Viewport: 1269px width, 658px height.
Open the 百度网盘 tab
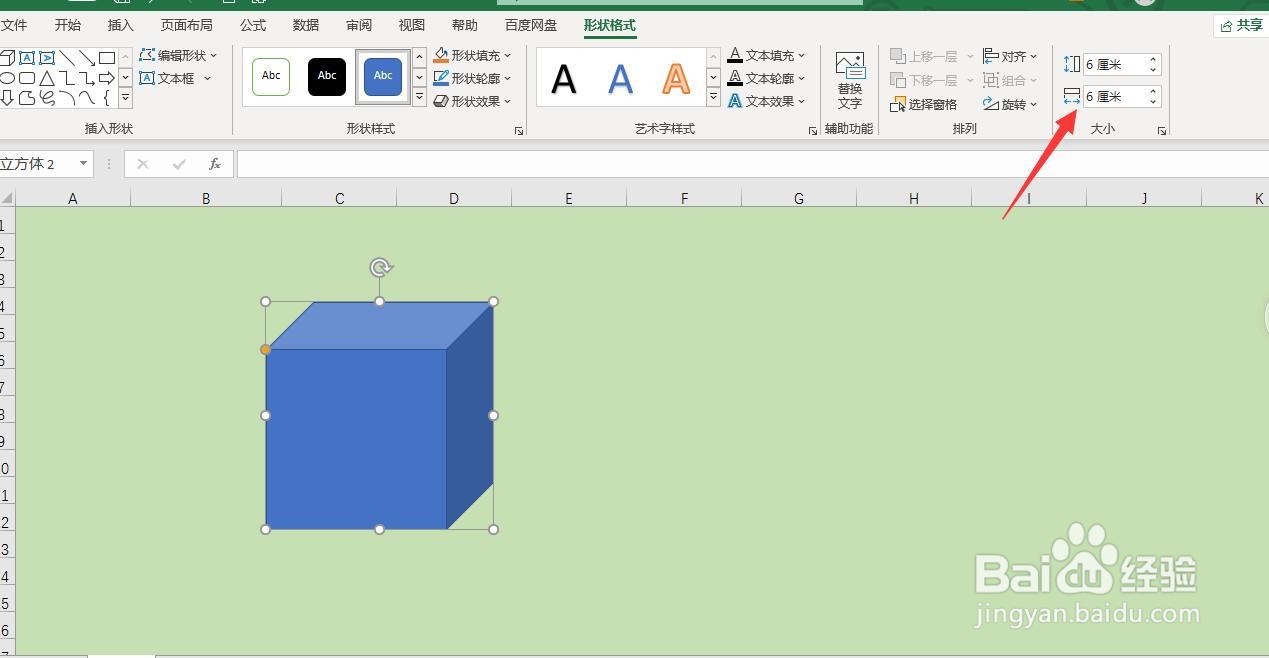pyautogui.click(x=531, y=25)
